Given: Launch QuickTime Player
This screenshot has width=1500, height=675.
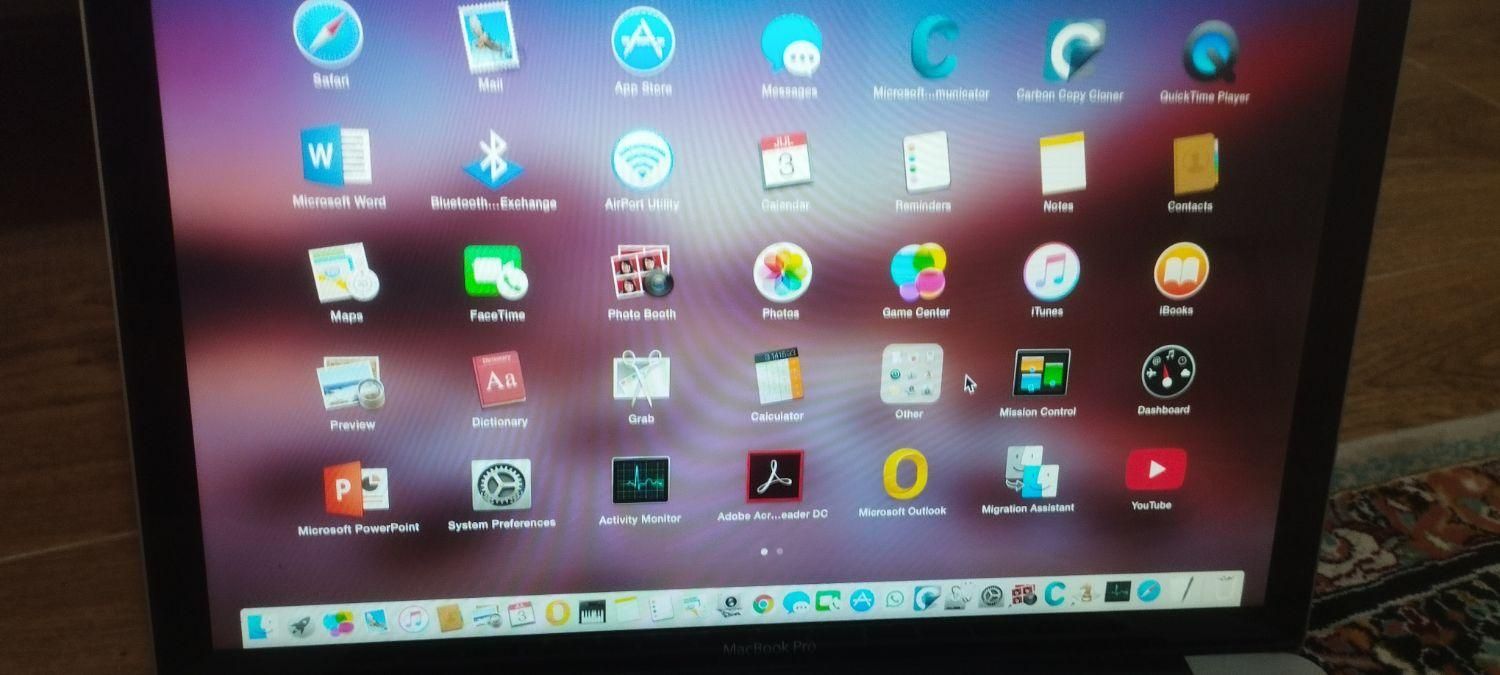Looking at the screenshot, I should pos(1209,53).
